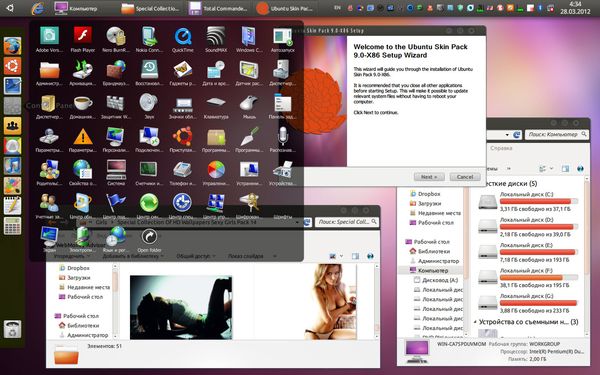The width and height of the screenshot is (600, 375).
Task: Open the notepad icon in the dock
Action: [x=12, y=206]
